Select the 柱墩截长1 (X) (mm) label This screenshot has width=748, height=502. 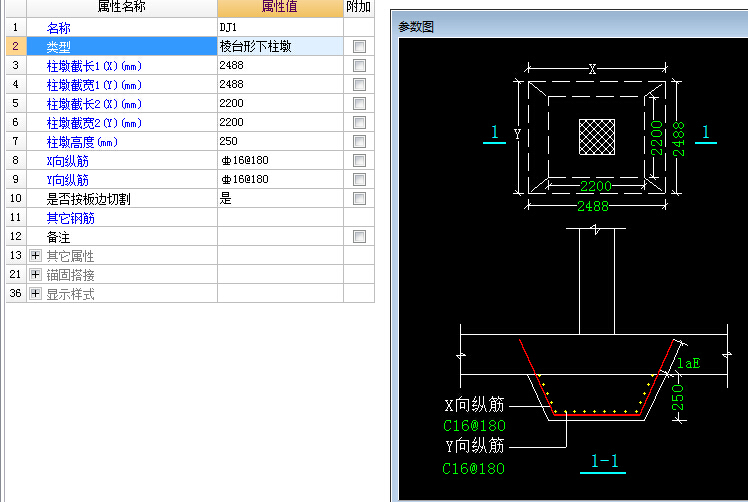pyautogui.click(x=94, y=66)
